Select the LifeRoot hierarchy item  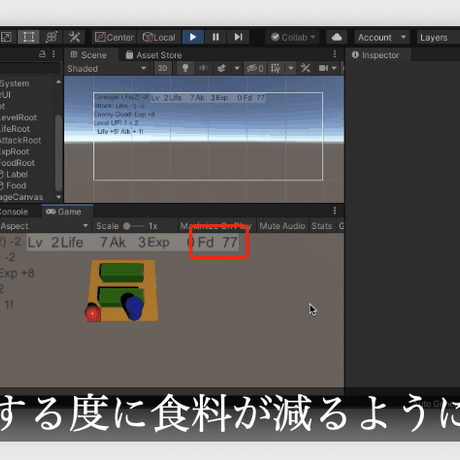tap(15, 129)
